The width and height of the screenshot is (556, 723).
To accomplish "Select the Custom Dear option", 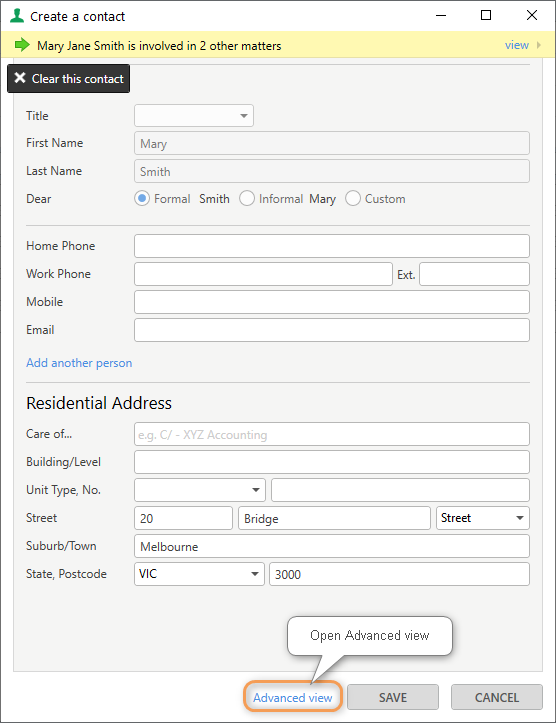I will click(353, 199).
